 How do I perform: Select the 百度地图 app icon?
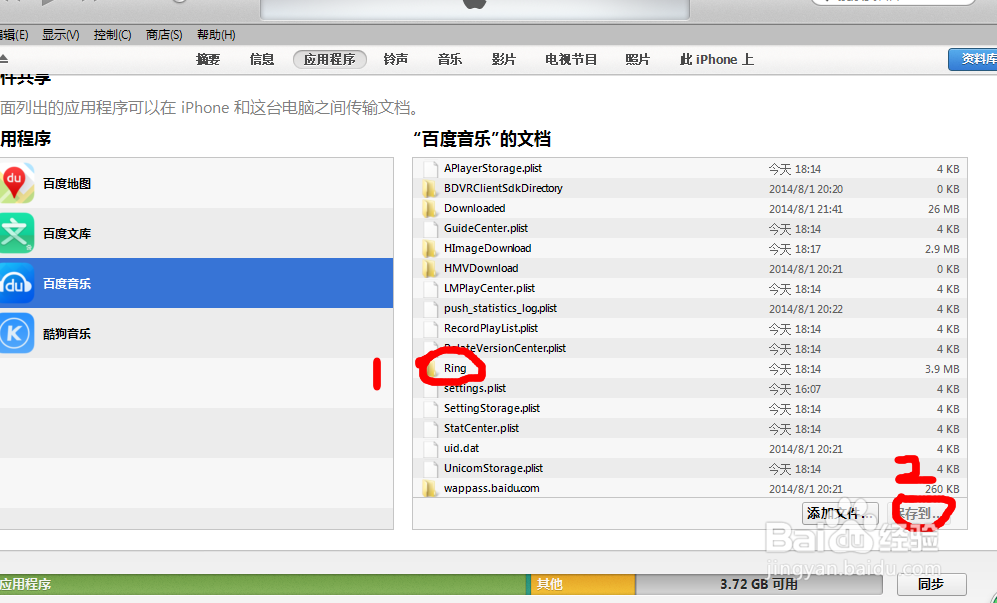pyautogui.click(x=16, y=183)
